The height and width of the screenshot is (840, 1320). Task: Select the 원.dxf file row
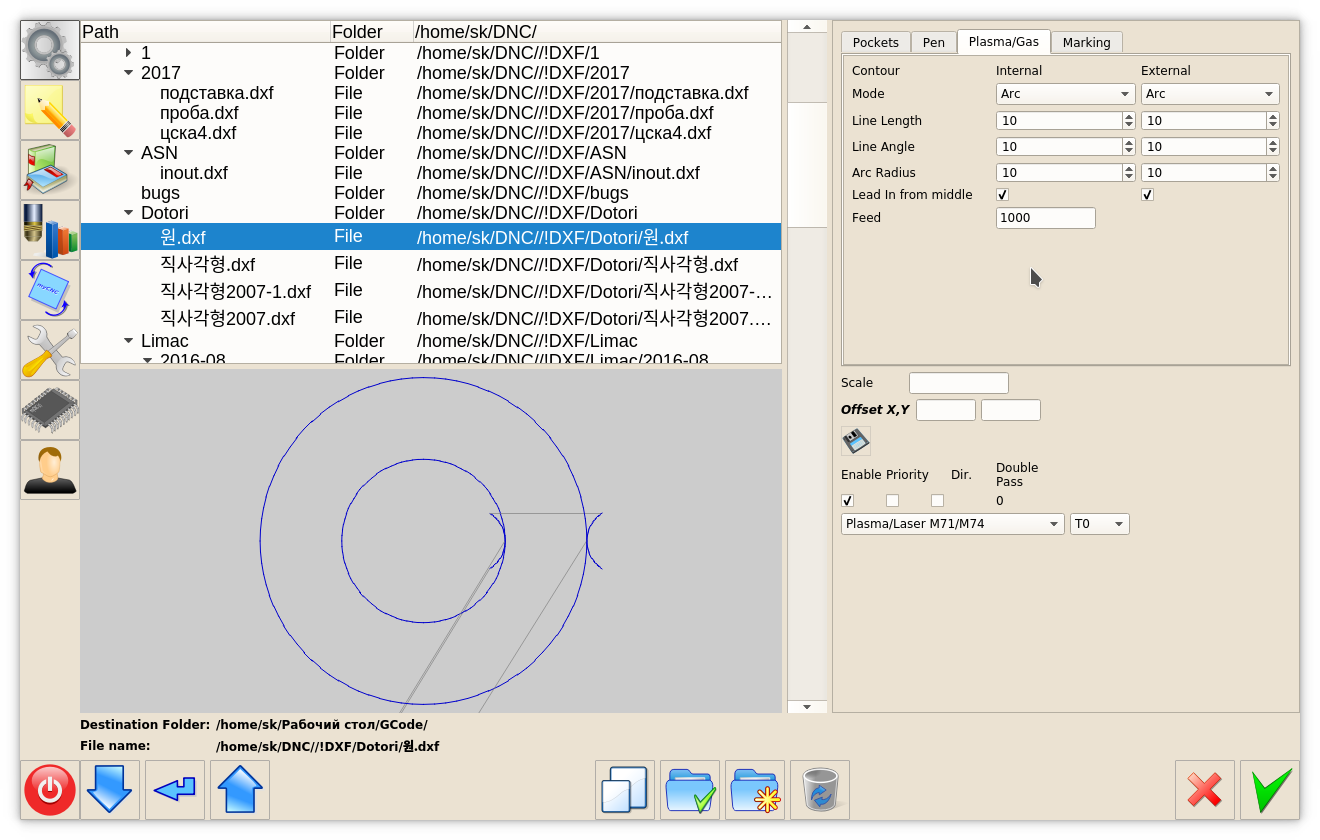[431, 237]
